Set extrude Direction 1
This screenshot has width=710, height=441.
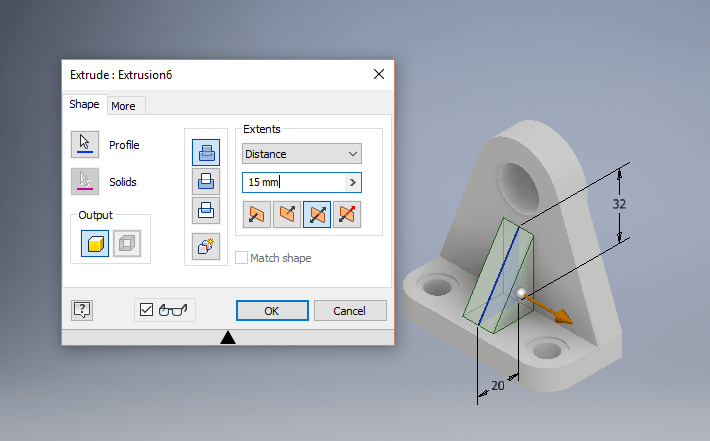click(257, 215)
